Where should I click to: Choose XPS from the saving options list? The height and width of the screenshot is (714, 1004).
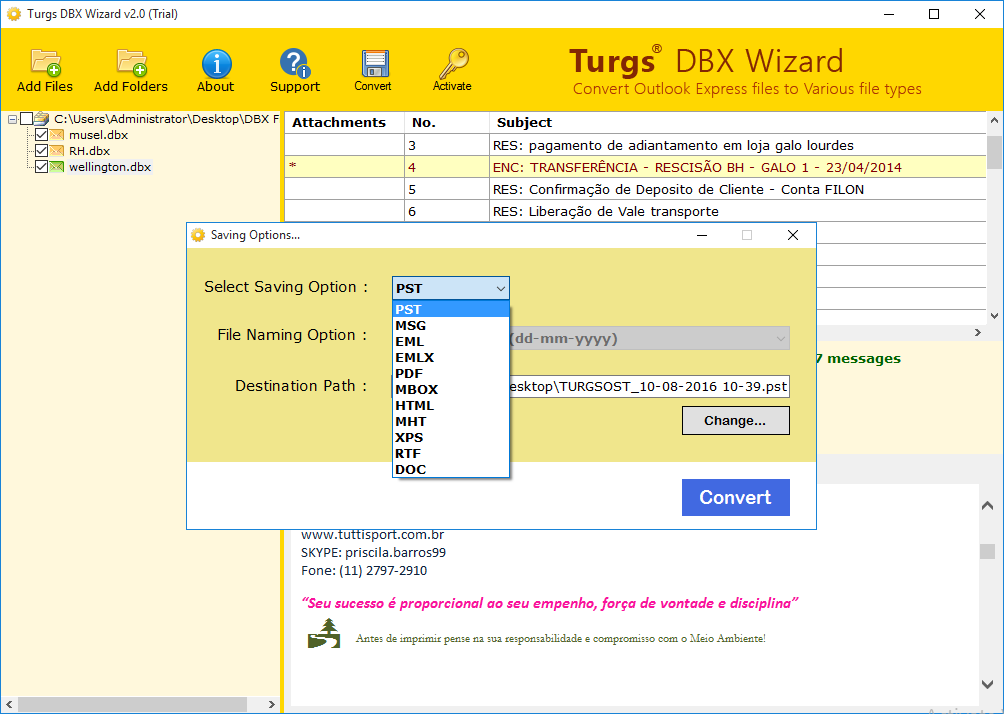point(451,437)
